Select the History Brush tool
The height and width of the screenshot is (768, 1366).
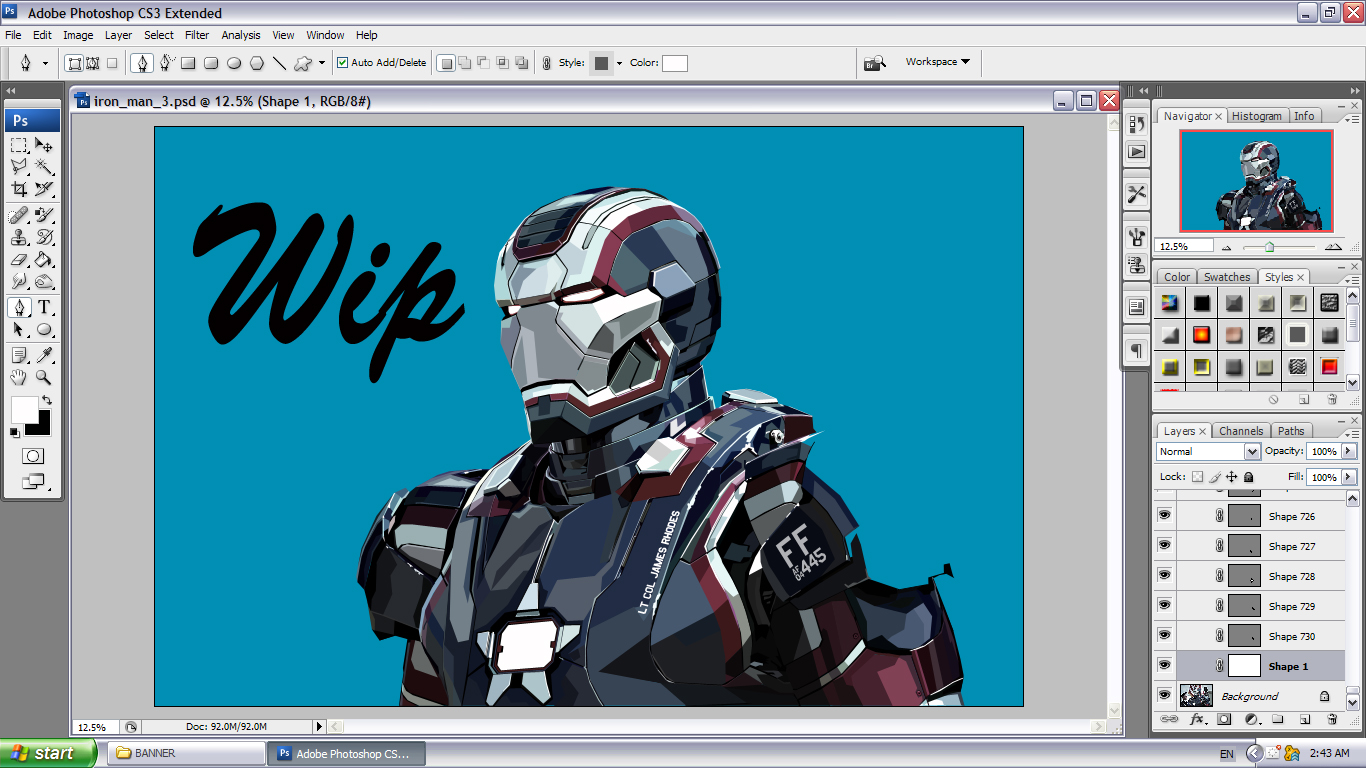coord(44,237)
